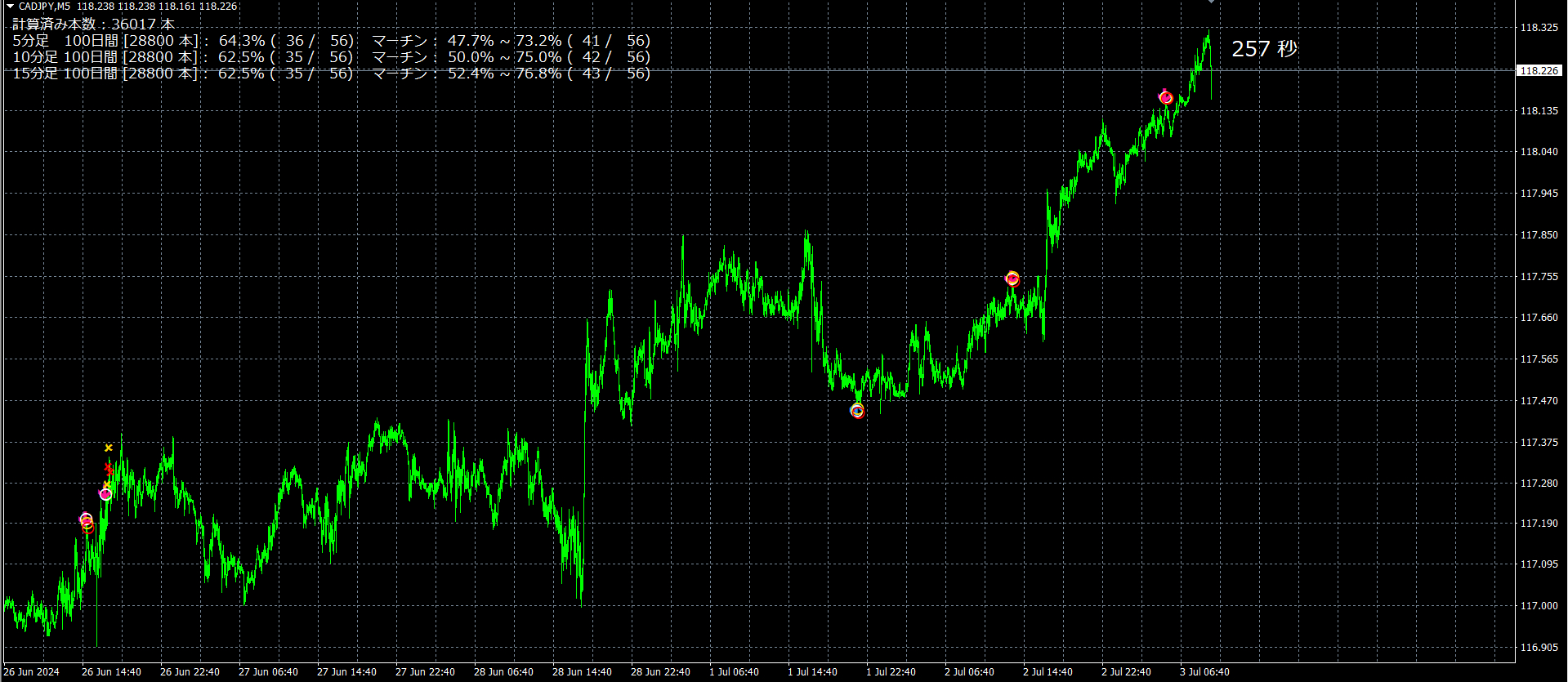Click the 117.000 price axis label

1539,605
